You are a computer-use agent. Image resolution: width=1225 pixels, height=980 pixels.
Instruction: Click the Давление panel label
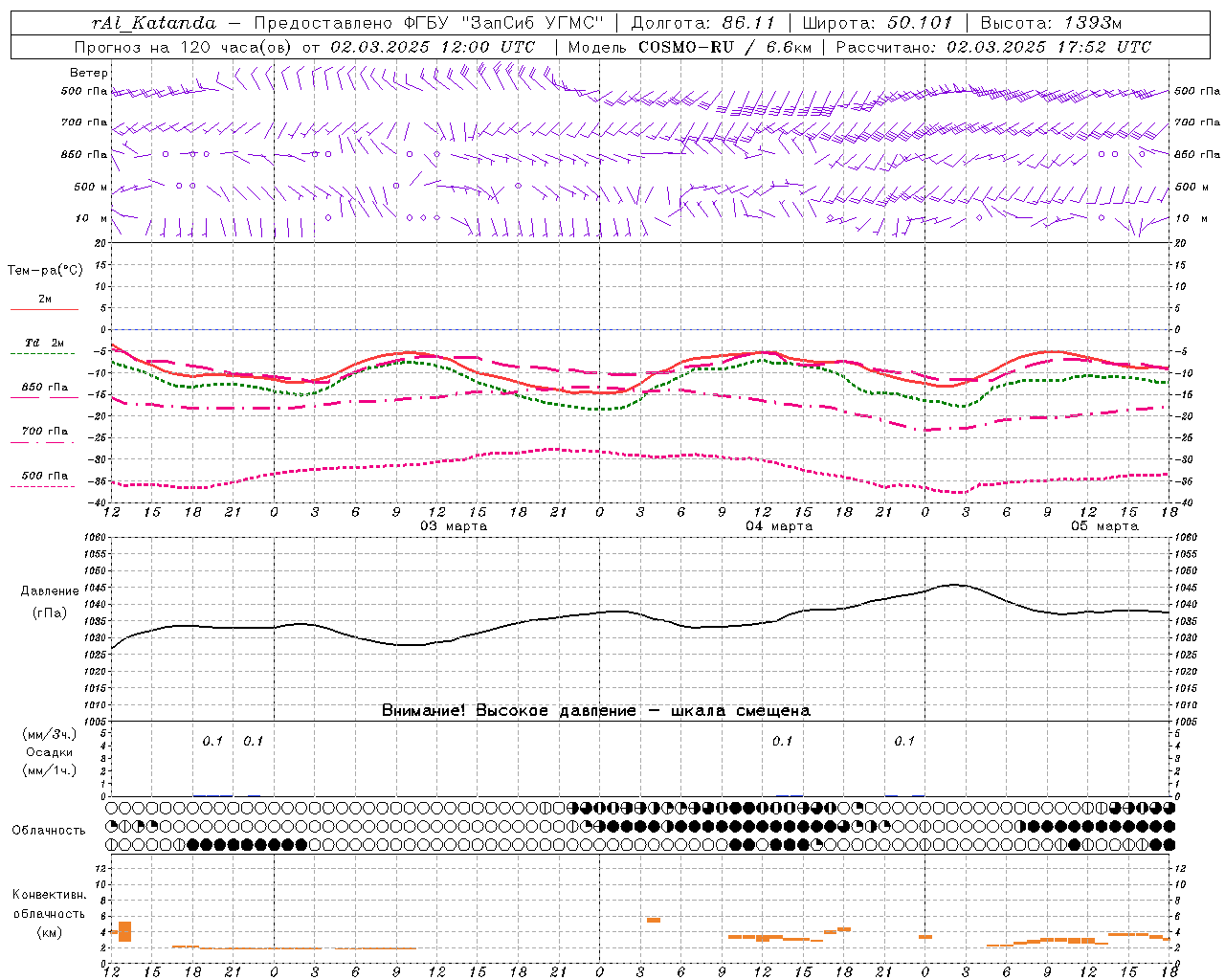(x=50, y=591)
